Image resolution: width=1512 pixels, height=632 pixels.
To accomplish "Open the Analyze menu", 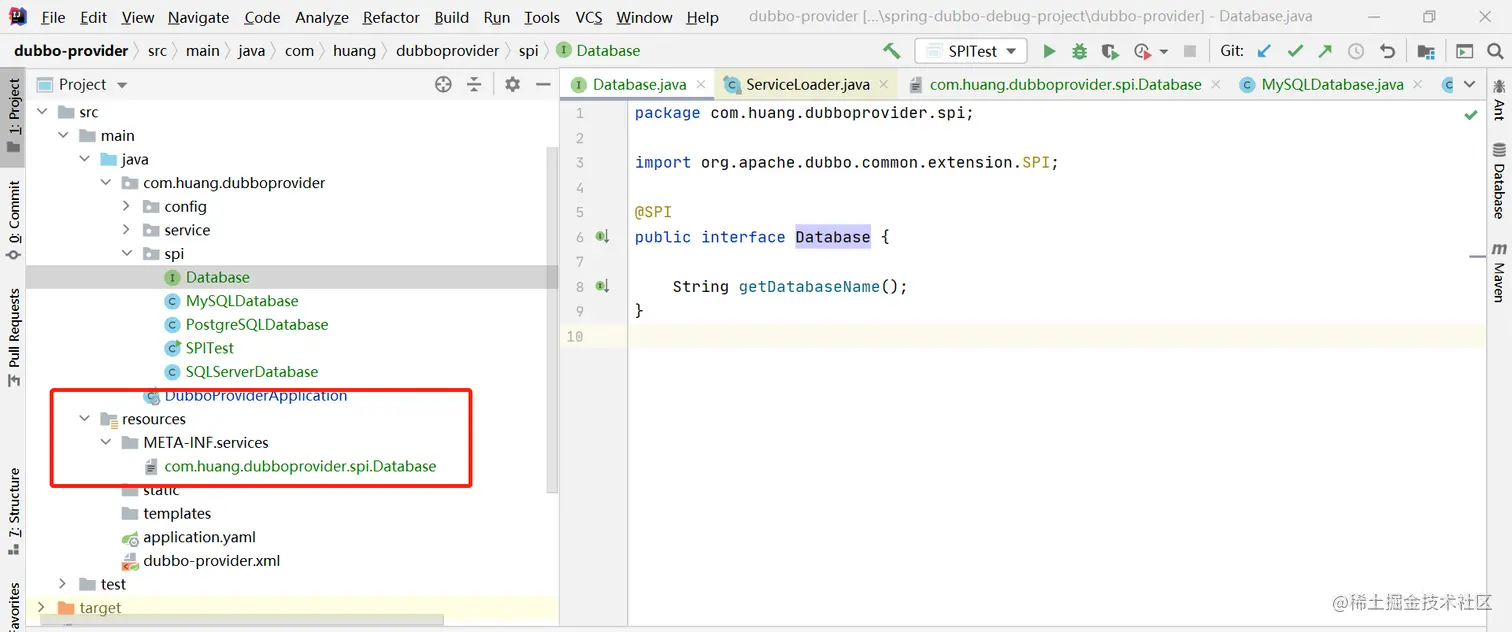I will (x=322, y=17).
